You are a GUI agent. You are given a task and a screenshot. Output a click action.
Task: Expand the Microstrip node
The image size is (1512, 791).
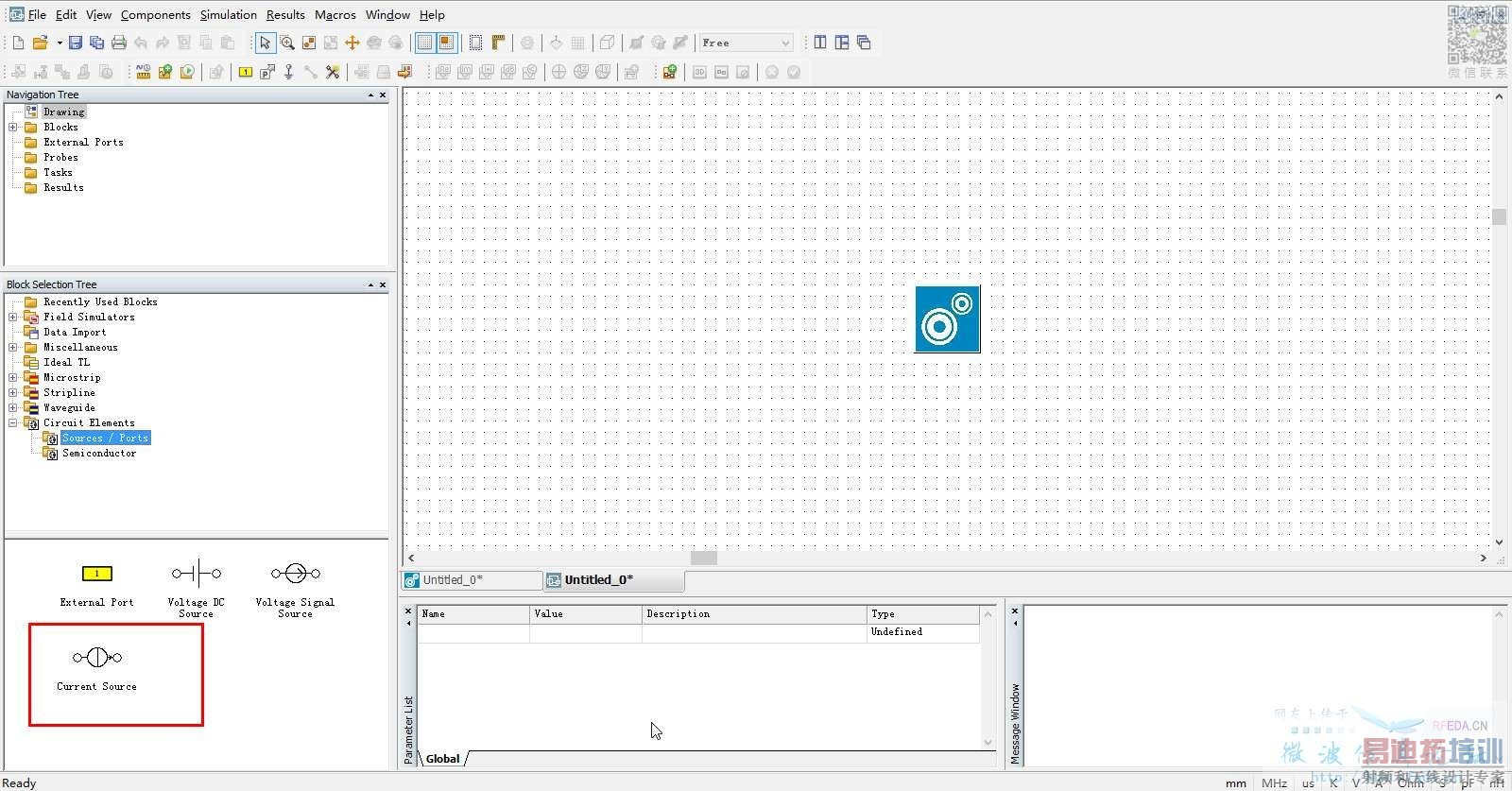[13, 377]
